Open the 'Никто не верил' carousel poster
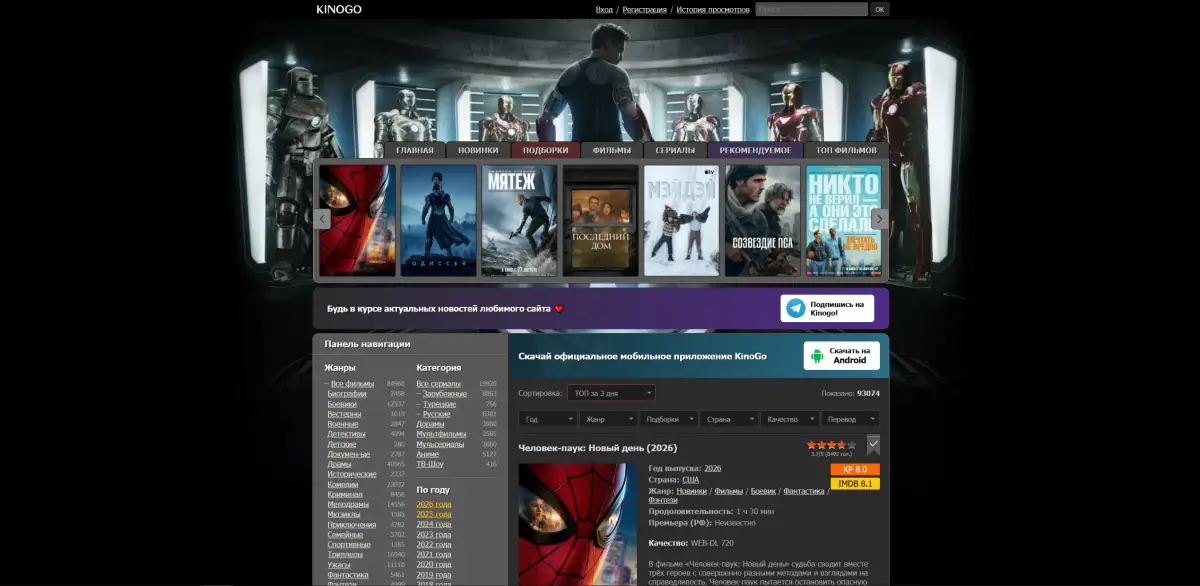The image size is (1200, 586). (843, 220)
